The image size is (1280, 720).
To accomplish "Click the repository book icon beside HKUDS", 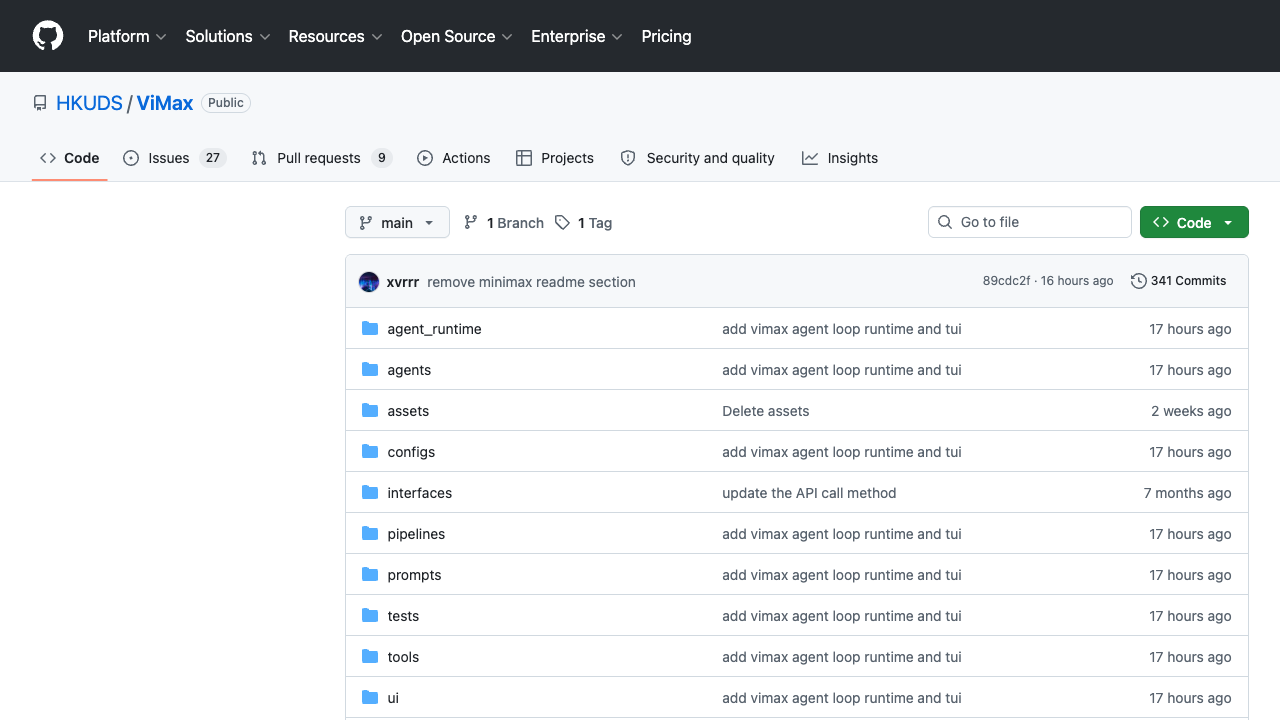I will pyautogui.click(x=40, y=103).
